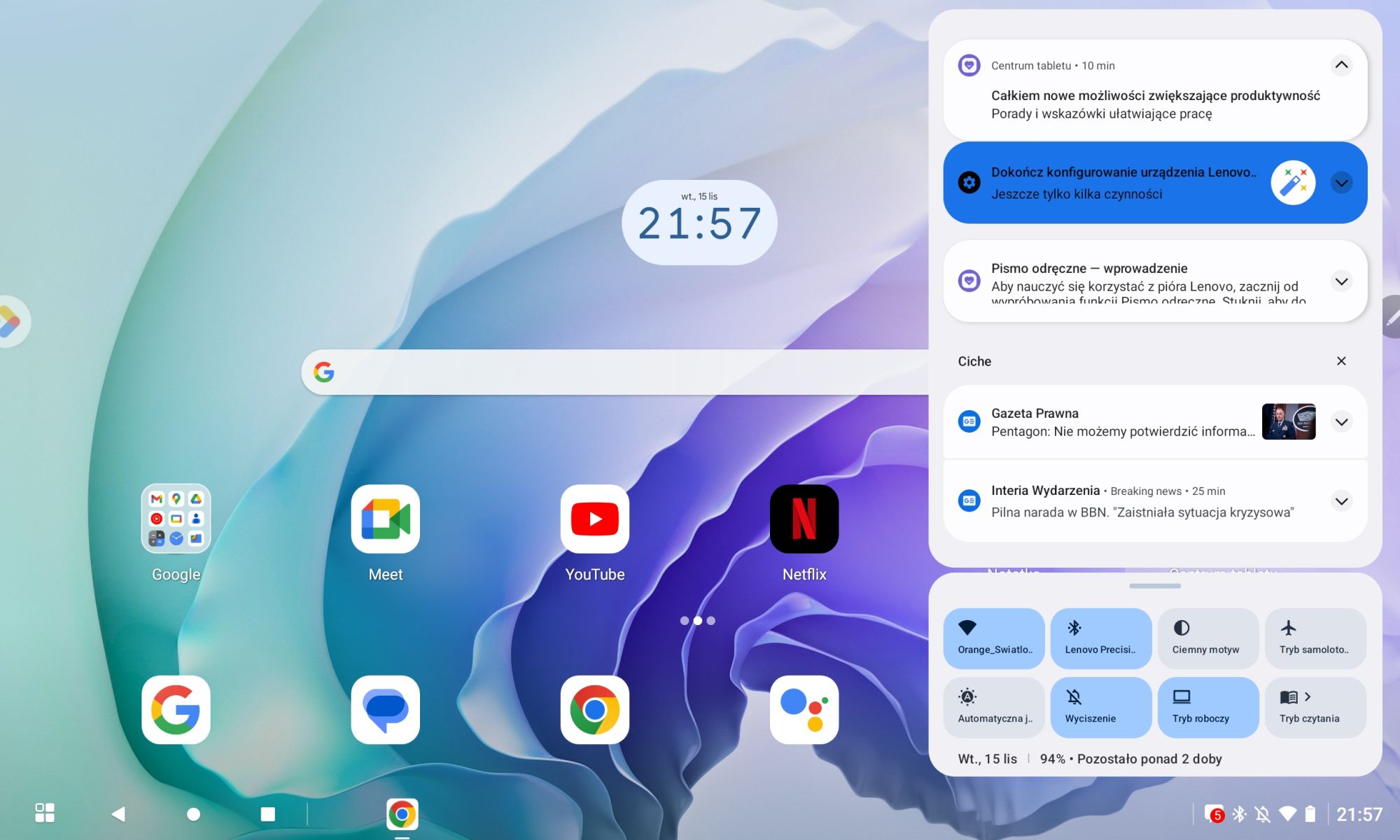The width and height of the screenshot is (1400, 840).
Task: Tap the Centrum tabletu notification app icon
Action: (x=969, y=65)
